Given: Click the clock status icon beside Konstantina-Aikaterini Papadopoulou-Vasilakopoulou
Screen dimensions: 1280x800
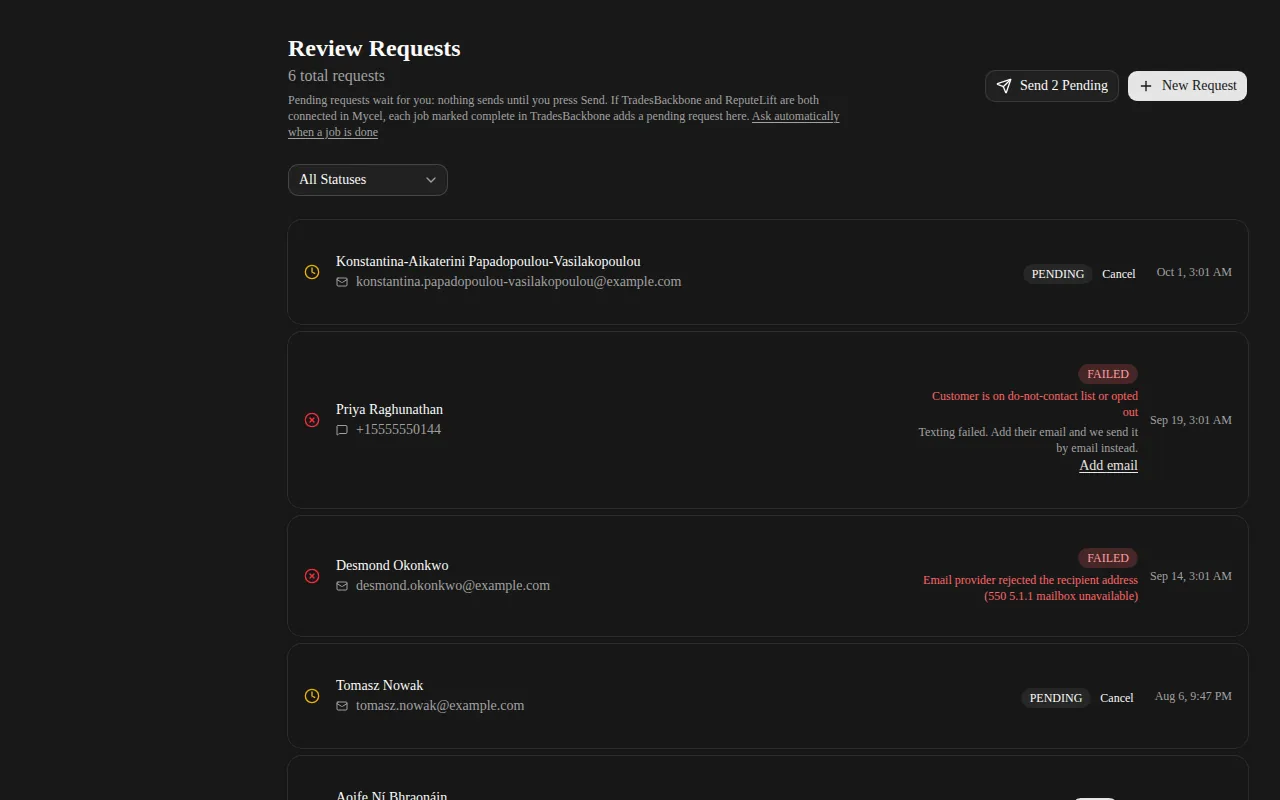Looking at the screenshot, I should click(x=312, y=272).
